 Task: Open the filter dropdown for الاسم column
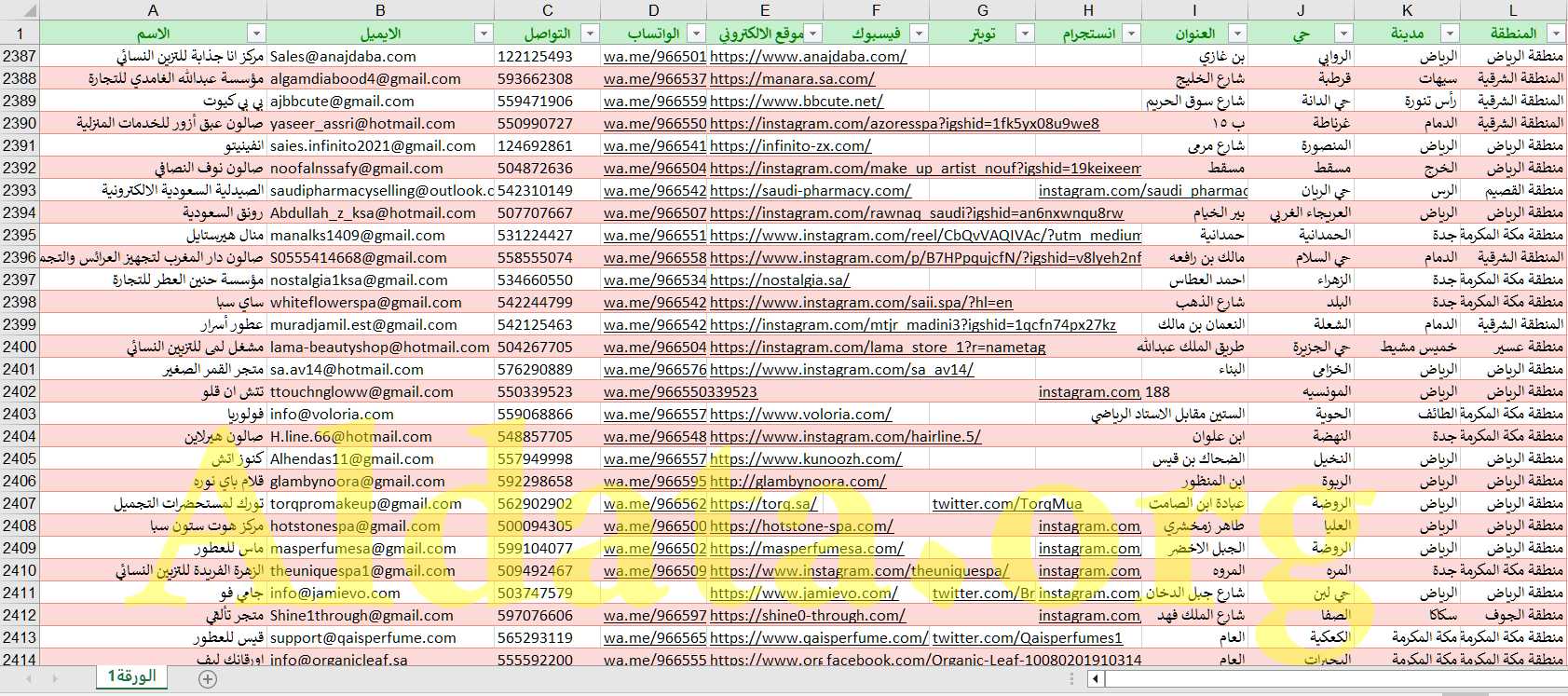coord(256,34)
